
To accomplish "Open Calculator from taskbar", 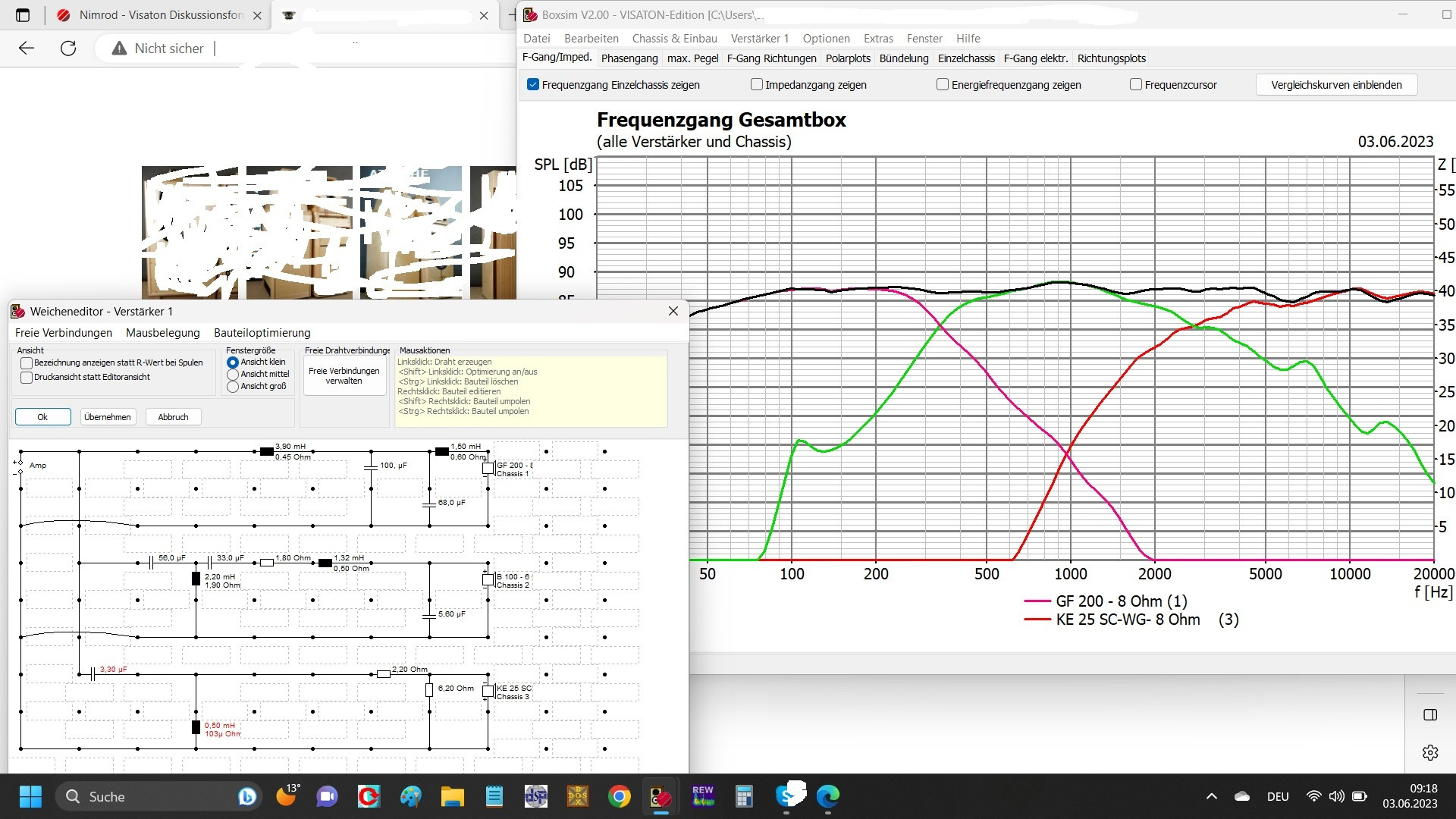I will (744, 796).
